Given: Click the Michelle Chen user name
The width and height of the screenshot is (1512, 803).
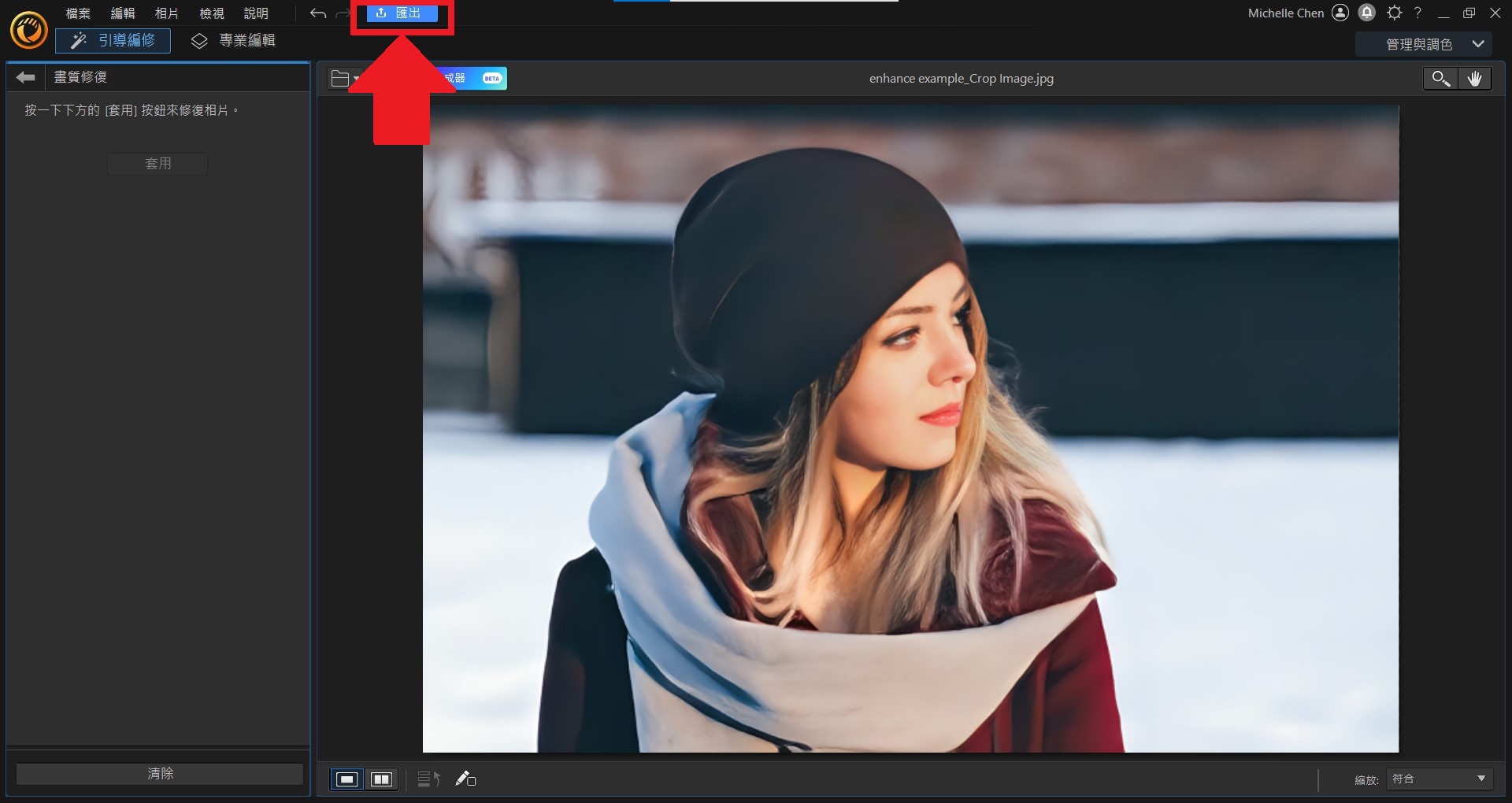Looking at the screenshot, I should (x=1286, y=13).
